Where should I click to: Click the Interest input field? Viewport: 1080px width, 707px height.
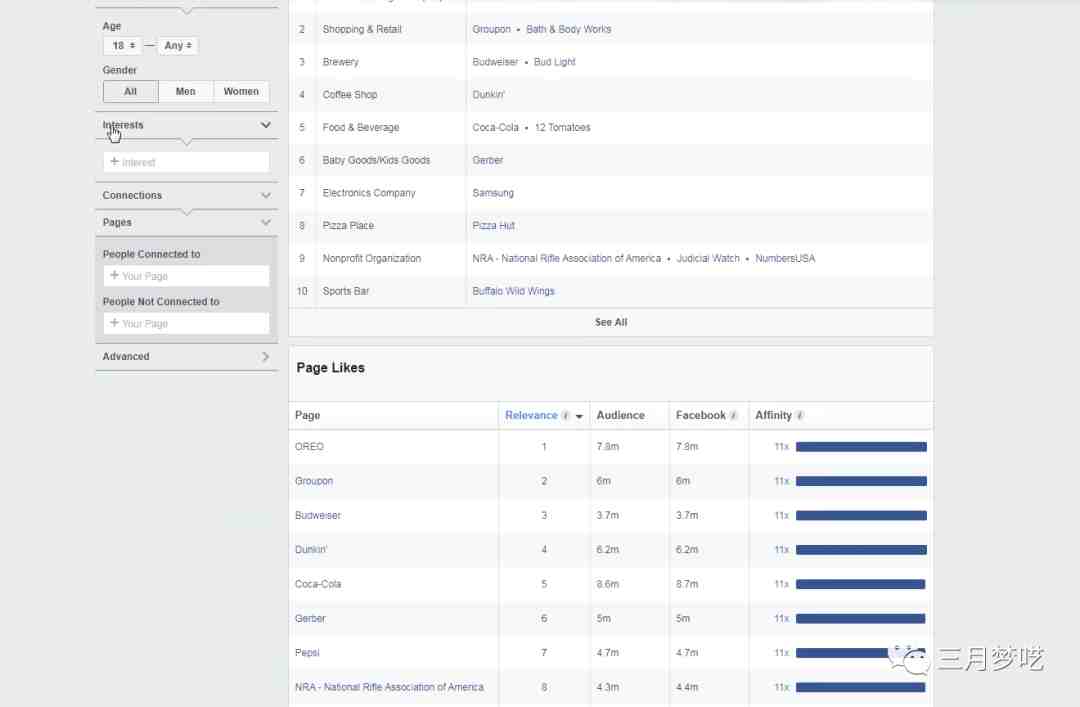[186, 162]
